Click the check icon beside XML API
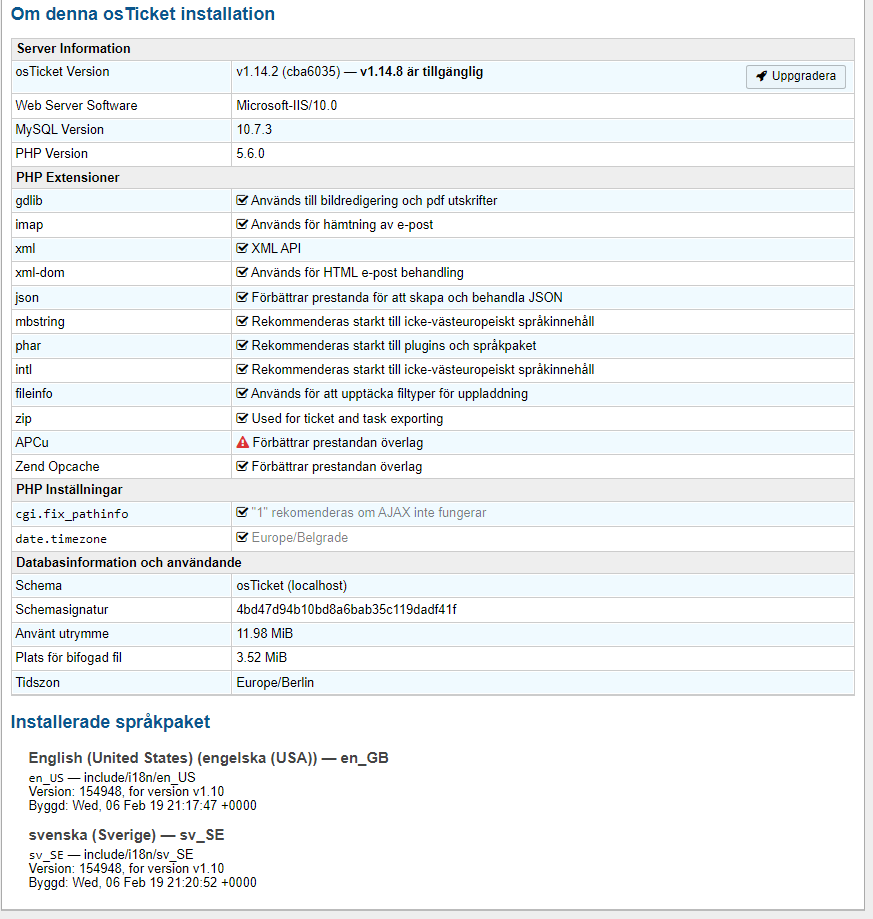The image size is (873, 919). pyautogui.click(x=242, y=249)
